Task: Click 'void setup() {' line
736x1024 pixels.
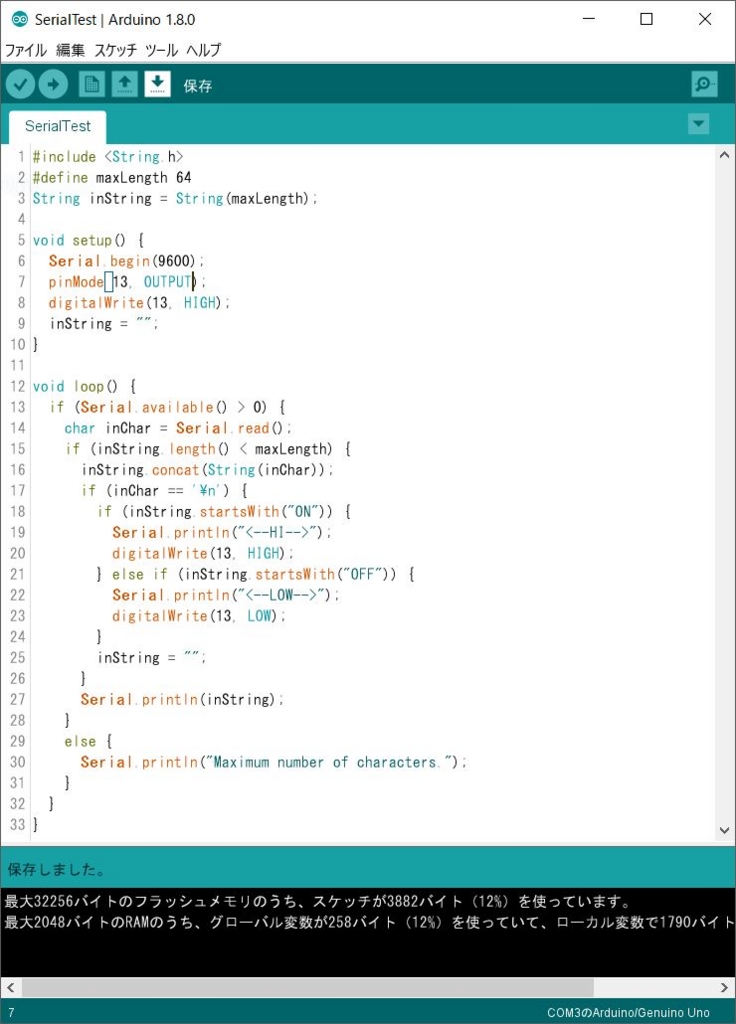Action: point(88,240)
